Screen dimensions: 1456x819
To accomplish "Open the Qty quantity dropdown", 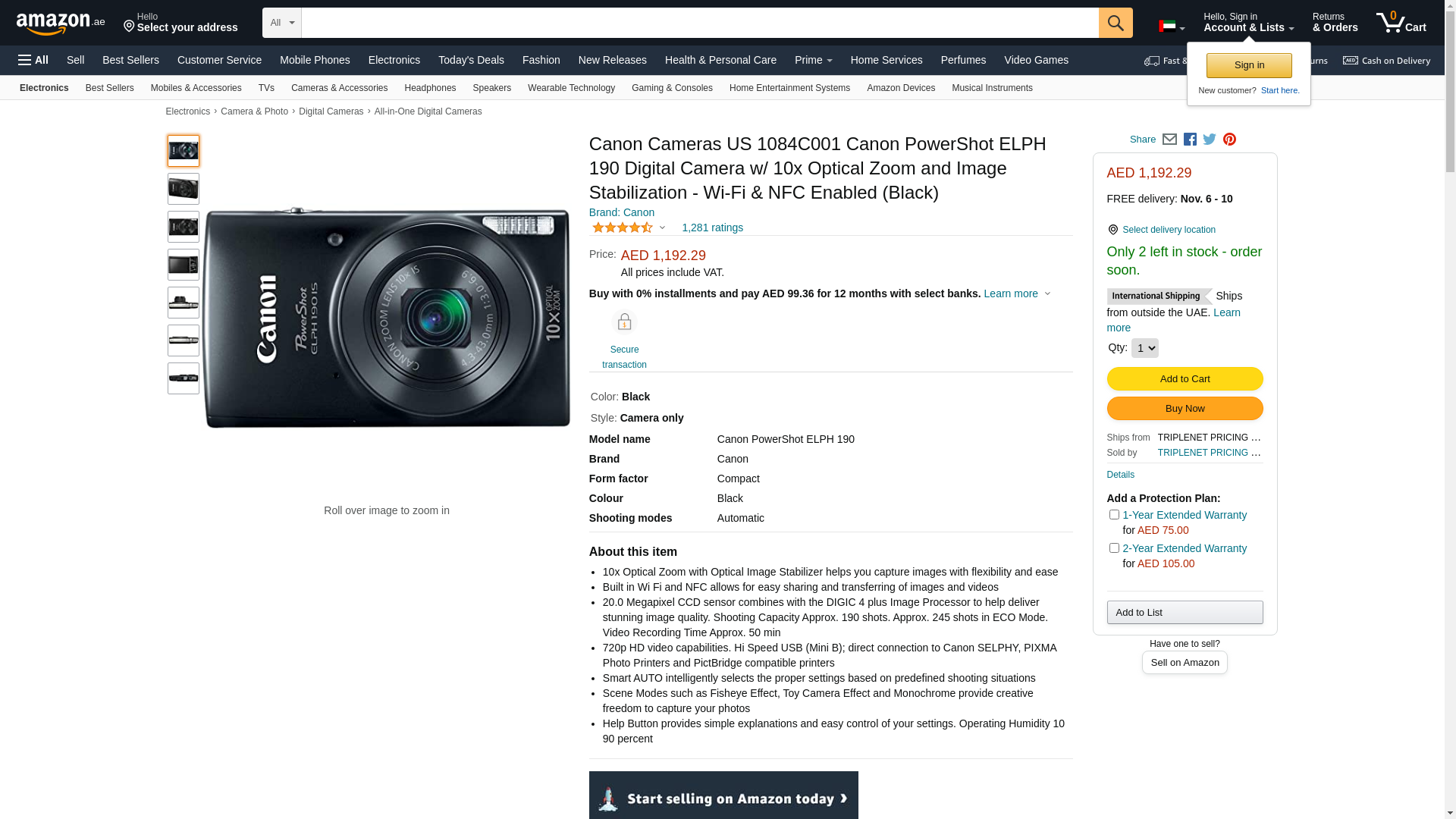I will (1144, 348).
